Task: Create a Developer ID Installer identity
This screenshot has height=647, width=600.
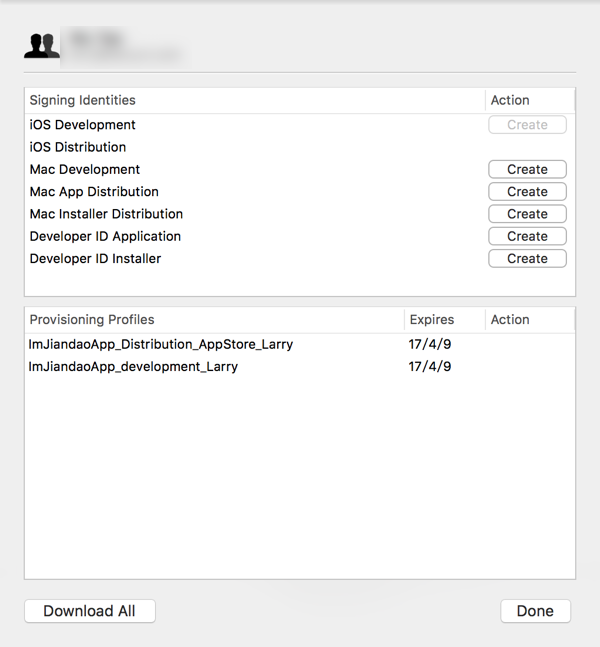Action: click(527, 258)
